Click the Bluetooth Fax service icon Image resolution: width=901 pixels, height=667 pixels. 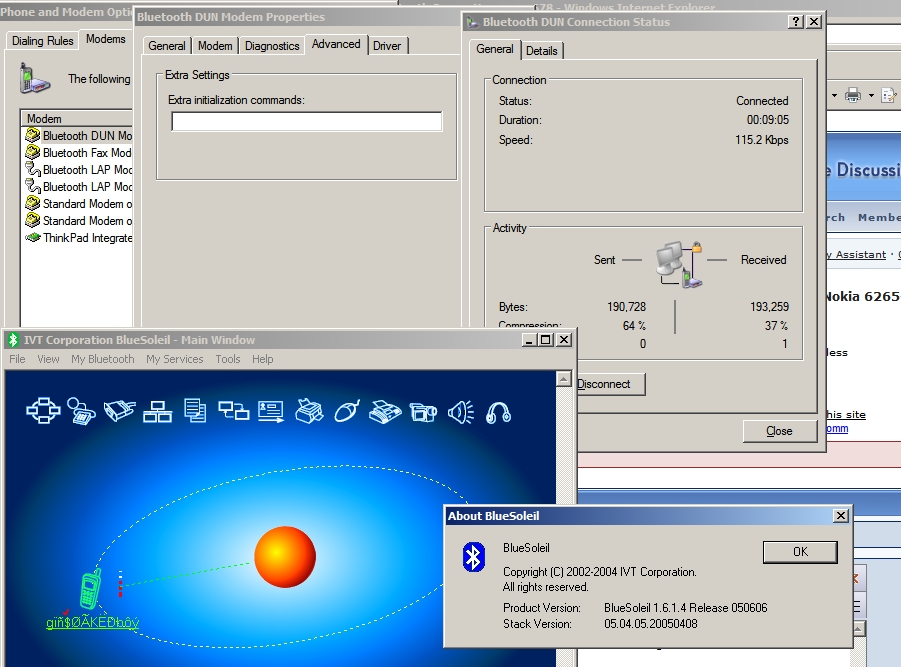385,412
